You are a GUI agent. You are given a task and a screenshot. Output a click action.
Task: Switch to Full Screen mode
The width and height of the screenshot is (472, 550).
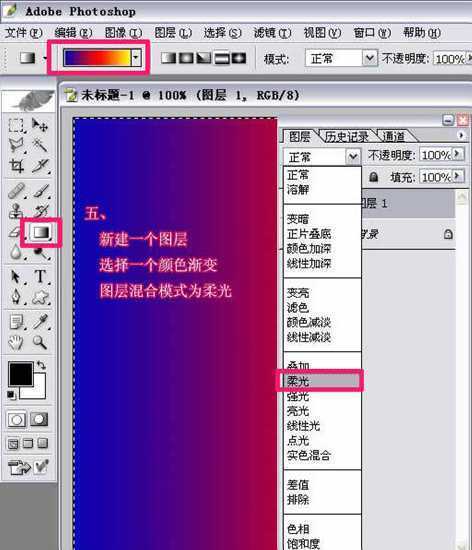(42, 444)
